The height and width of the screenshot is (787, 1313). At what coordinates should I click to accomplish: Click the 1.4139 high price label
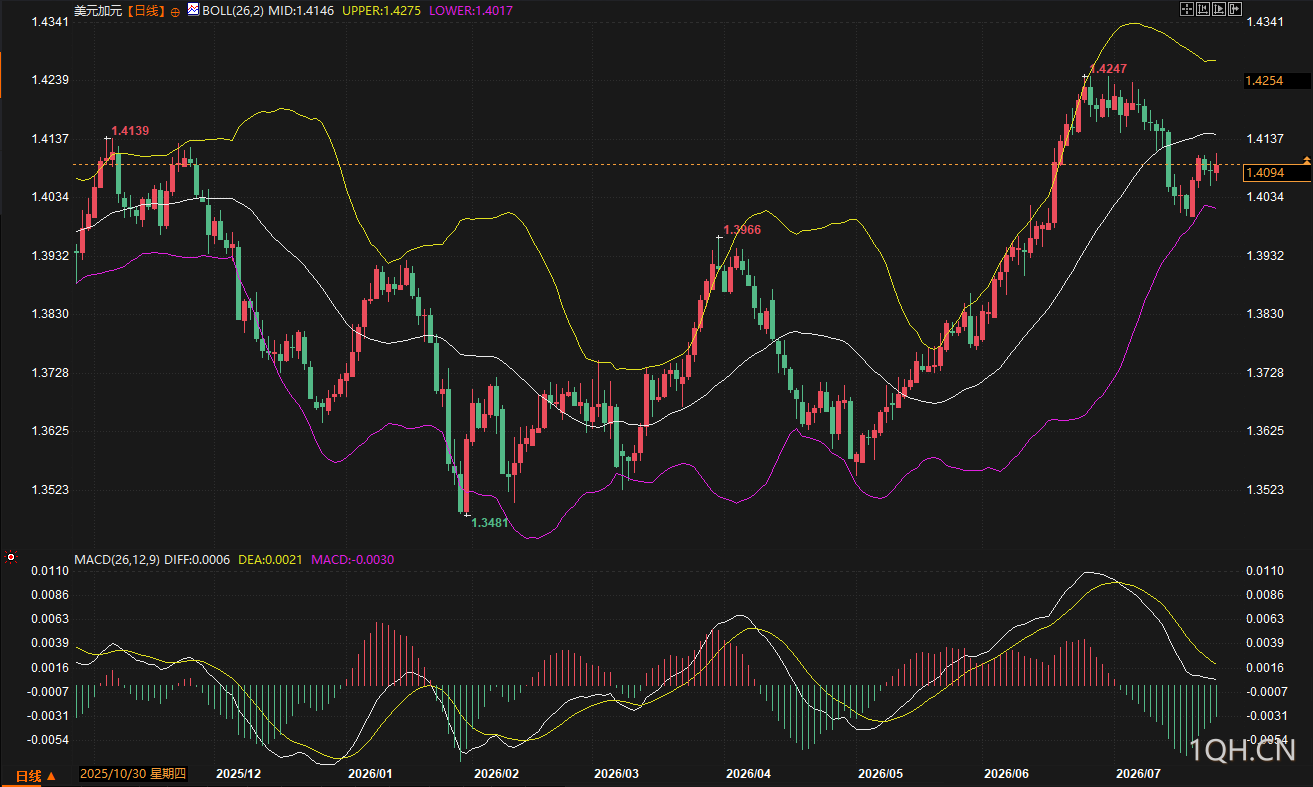click(x=130, y=131)
